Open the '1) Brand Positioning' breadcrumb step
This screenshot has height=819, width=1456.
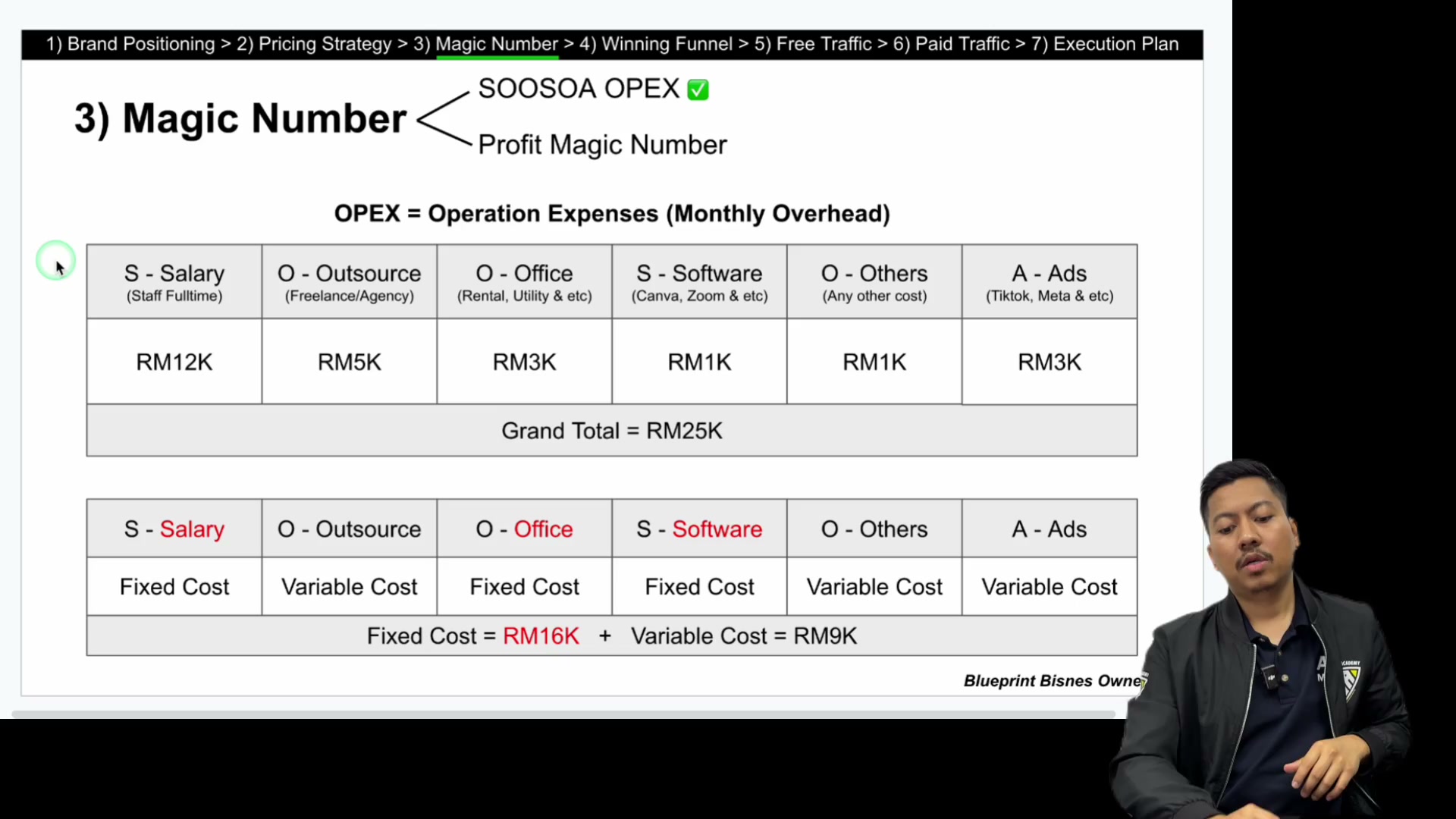[x=130, y=44]
